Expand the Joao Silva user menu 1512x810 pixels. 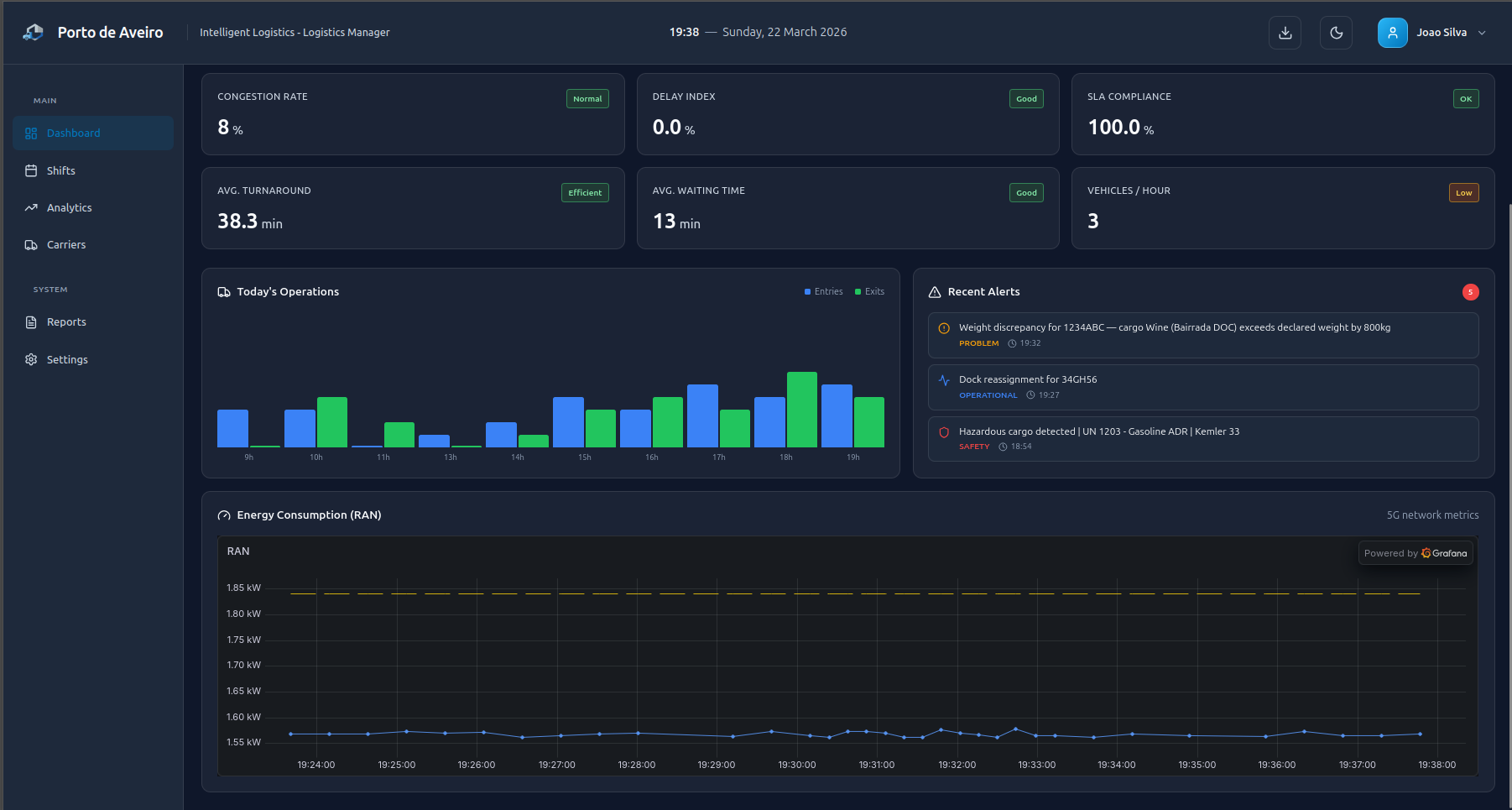click(x=1433, y=32)
